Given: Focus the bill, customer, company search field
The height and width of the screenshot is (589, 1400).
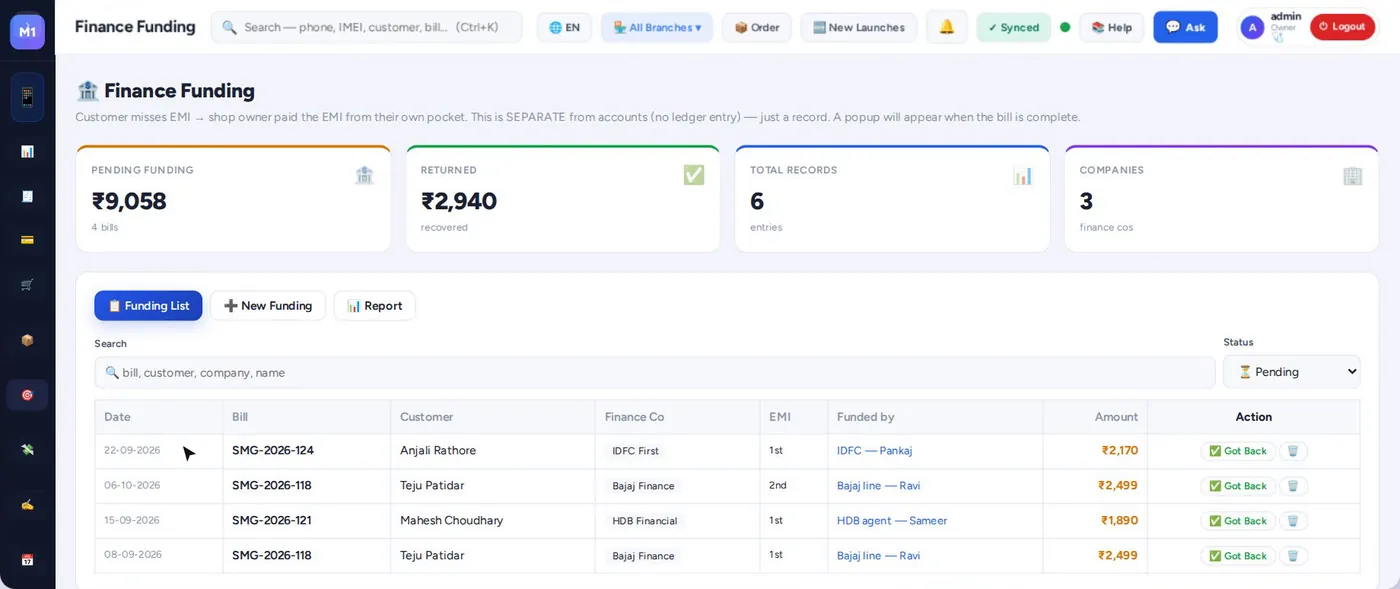Looking at the screenshot, I should pyautogui.click(x=655, y=372).
